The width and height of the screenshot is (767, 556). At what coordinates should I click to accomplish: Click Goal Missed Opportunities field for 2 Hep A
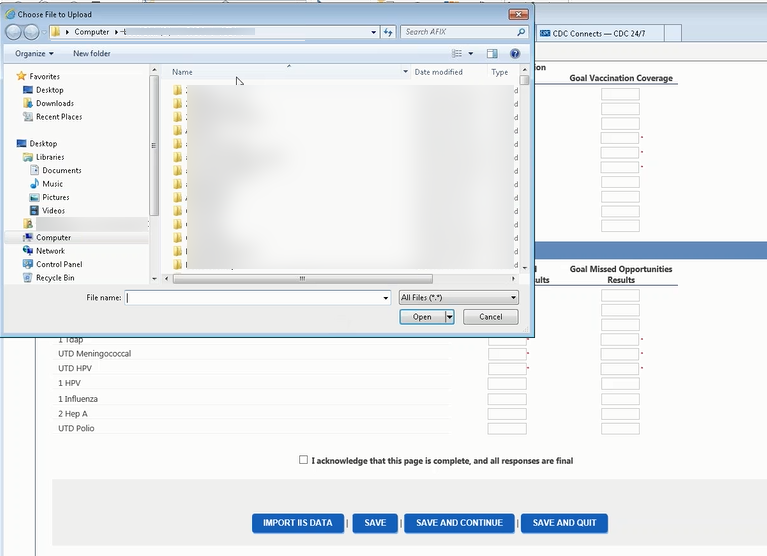pos(620,414)
